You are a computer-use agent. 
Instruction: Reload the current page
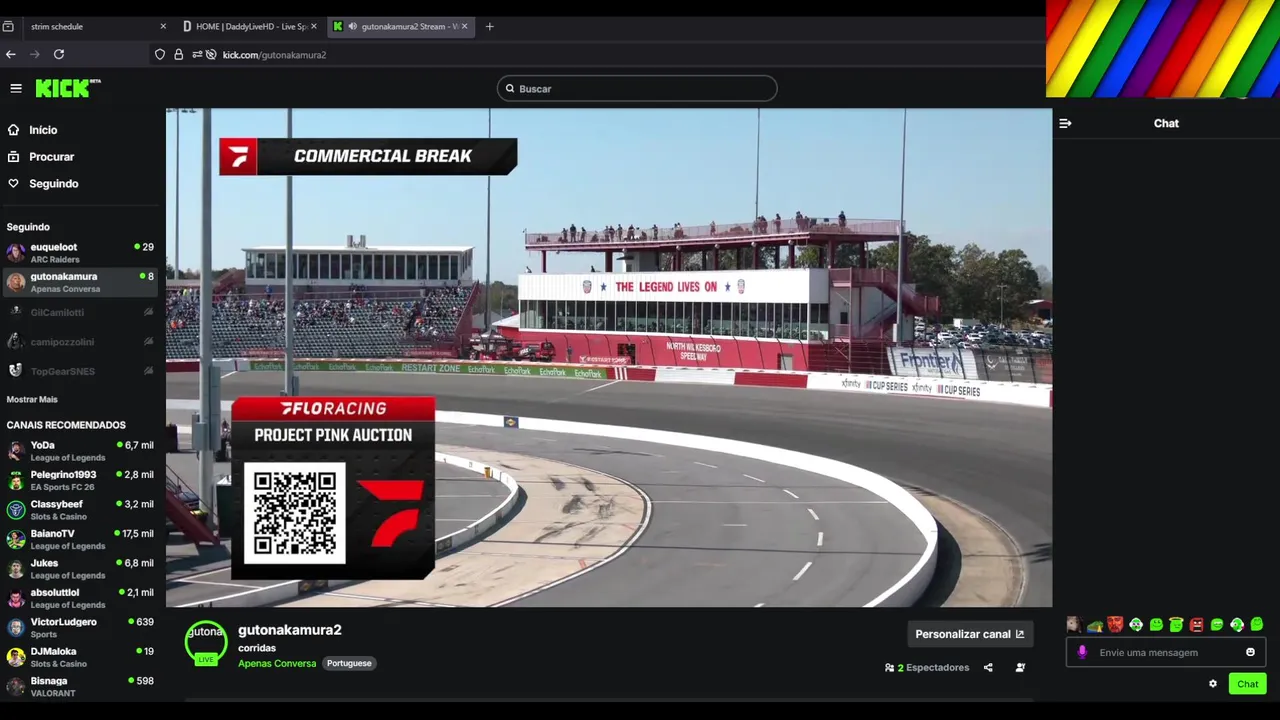tap(59, 54)
